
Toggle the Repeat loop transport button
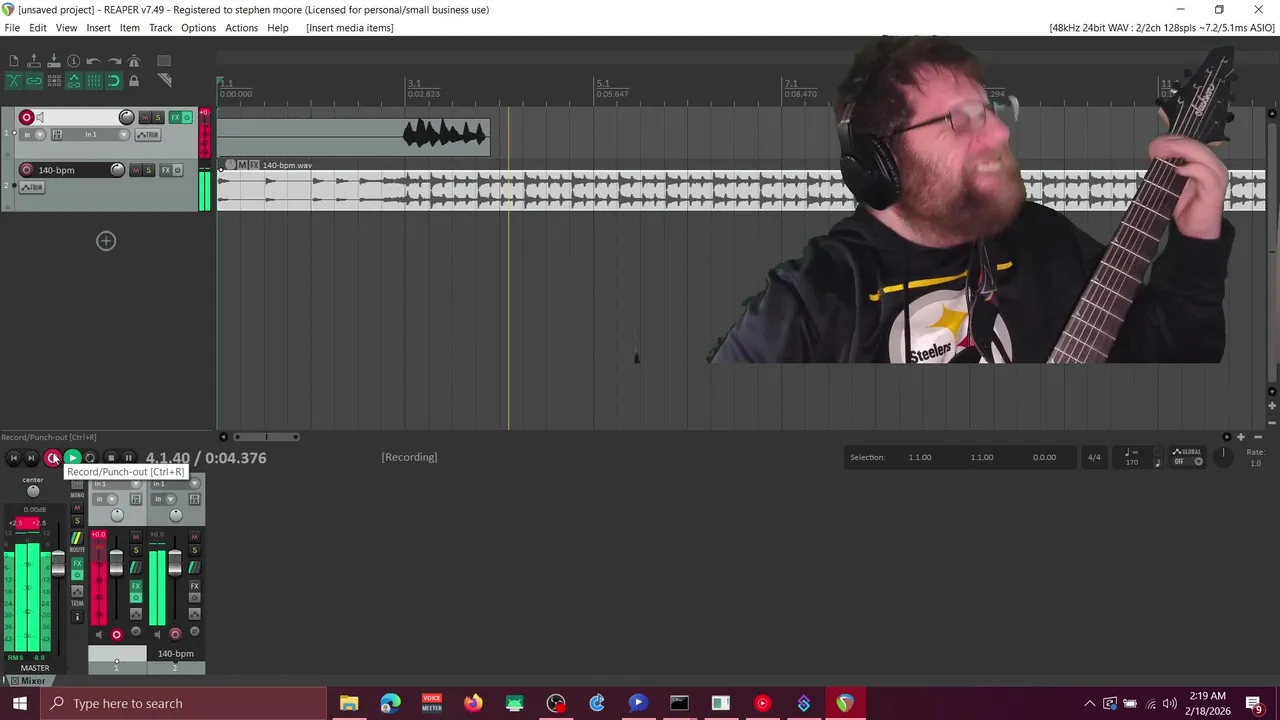(x=90, y=458)
